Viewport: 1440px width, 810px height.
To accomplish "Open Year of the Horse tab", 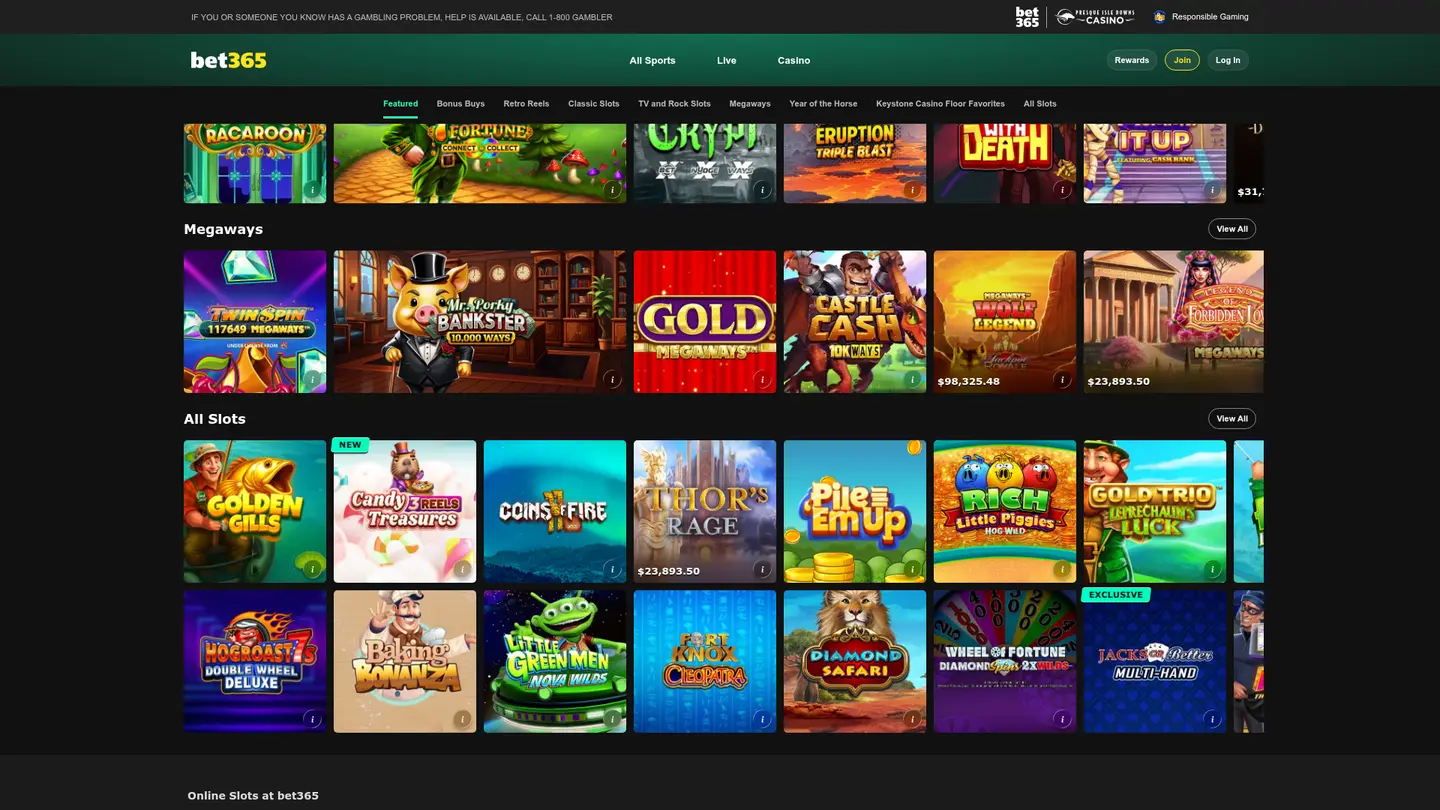I will (x=823, y=104).
